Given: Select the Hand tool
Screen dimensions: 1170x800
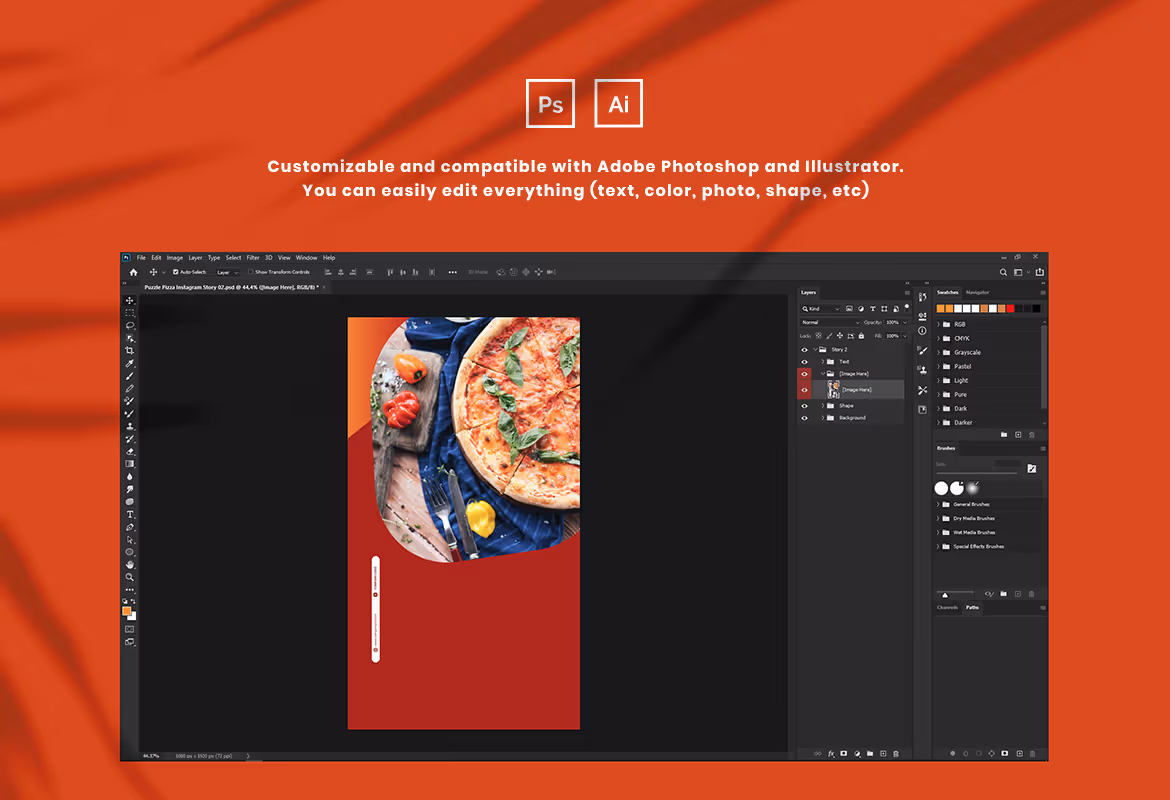Looking at the screenshot, I should 130,564.
